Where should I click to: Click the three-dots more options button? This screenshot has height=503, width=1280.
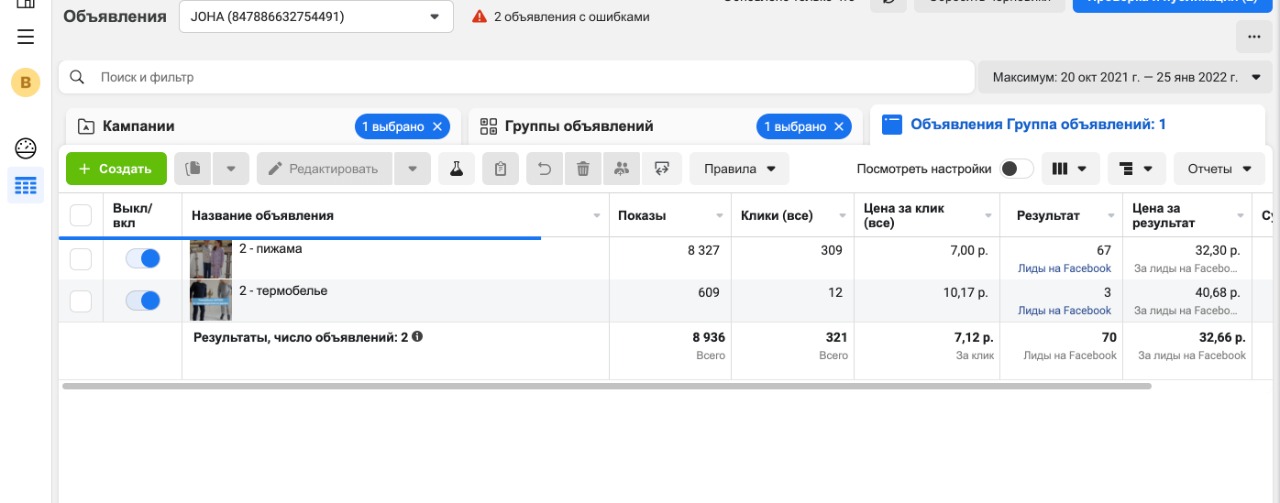1254,37
